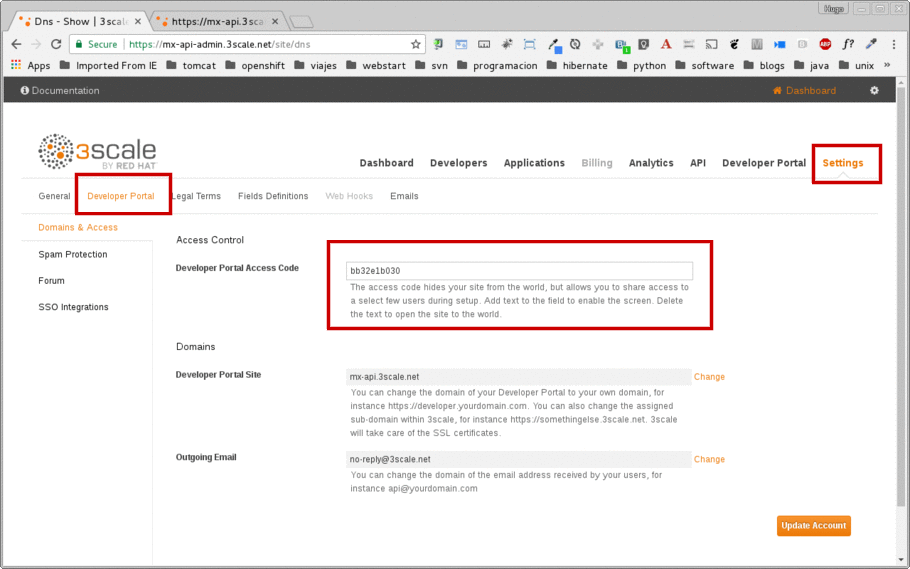Click the circular sync arrows extension icon

pos(575,44)
